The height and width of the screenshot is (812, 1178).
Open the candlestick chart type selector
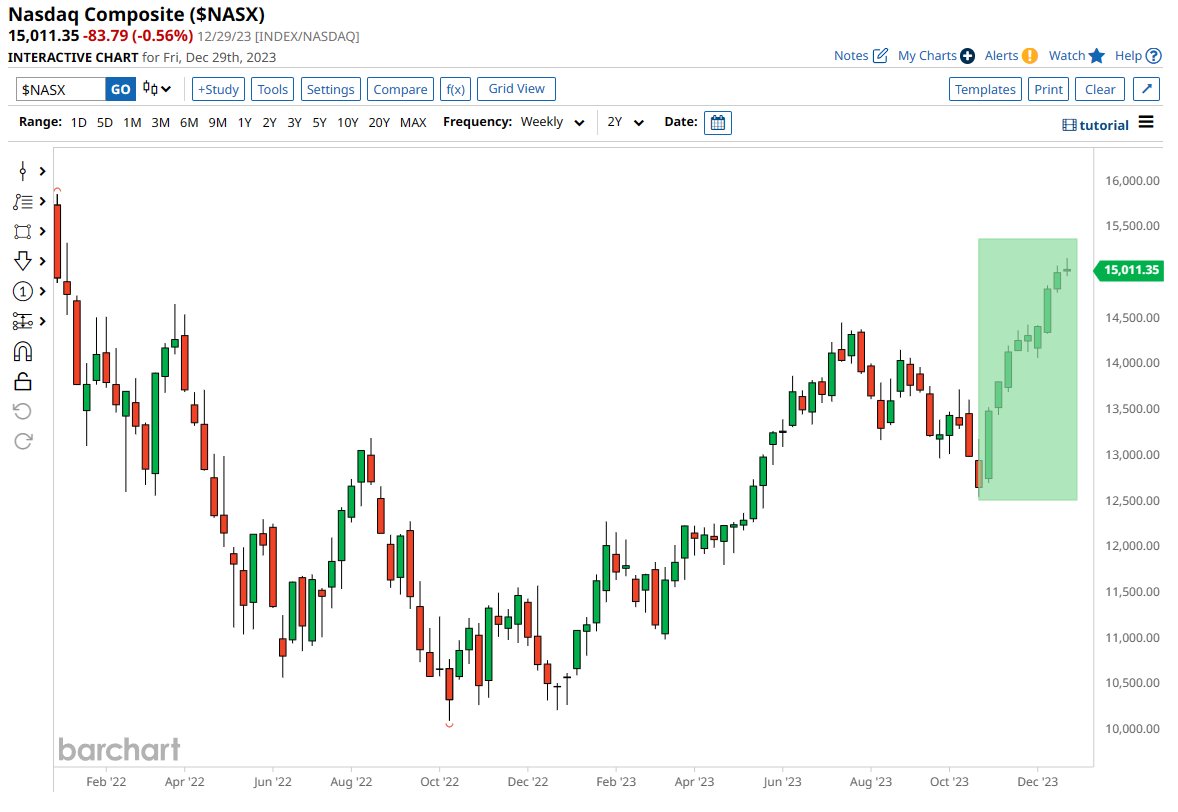click(x=157, y=89)
